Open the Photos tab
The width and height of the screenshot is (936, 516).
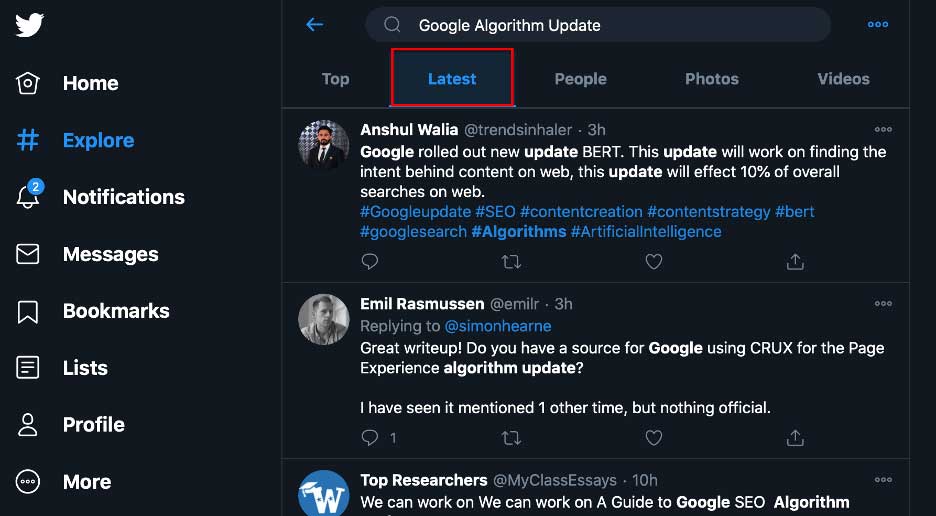(712, 79)
